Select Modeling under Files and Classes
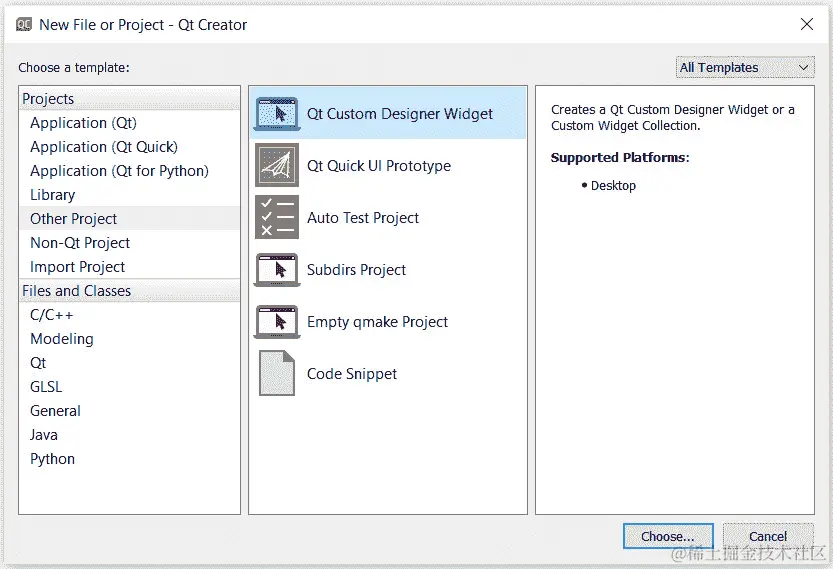This screenshot has width=833, height=569. (130, 338)
